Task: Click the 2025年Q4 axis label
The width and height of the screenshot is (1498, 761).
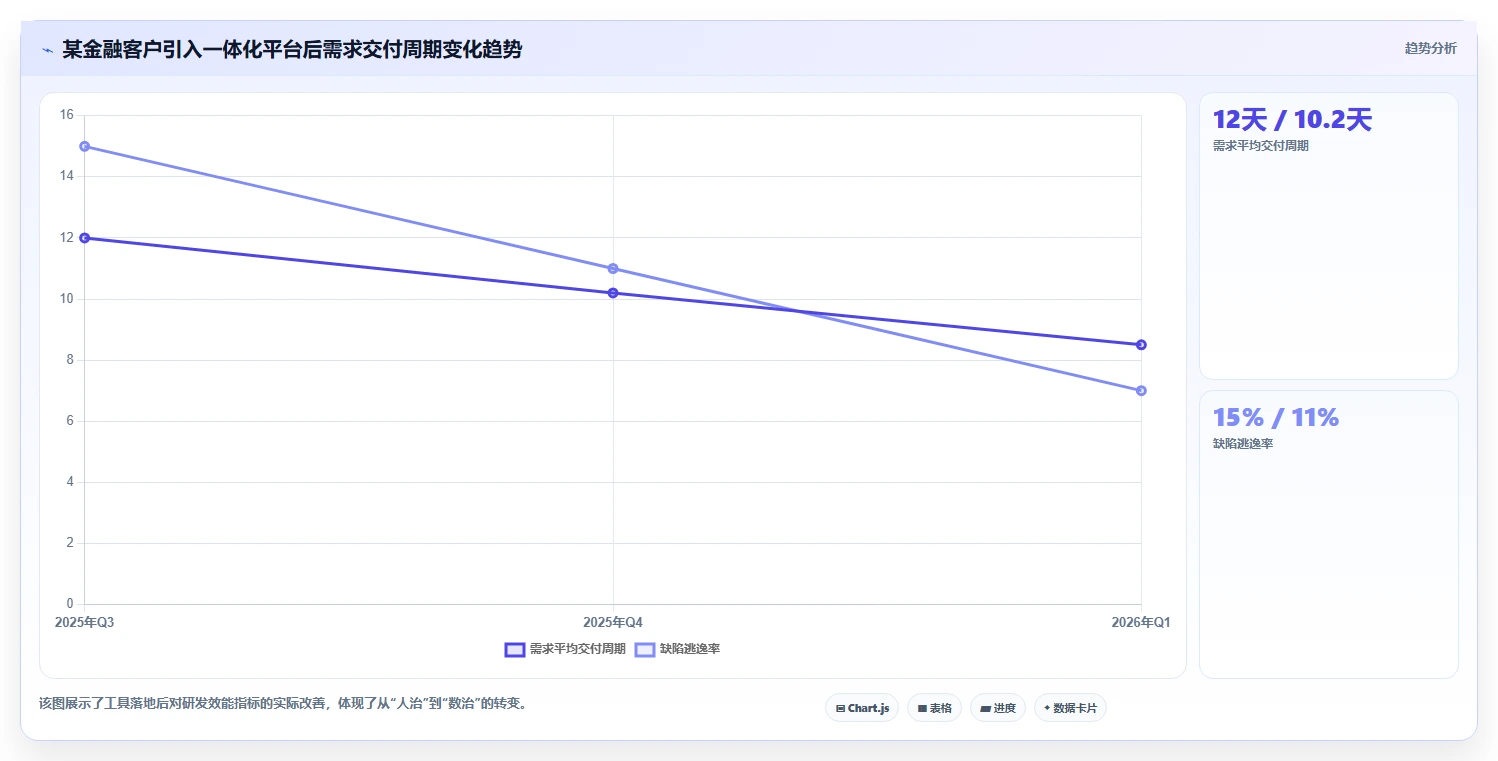Action: tap(613, 623)
